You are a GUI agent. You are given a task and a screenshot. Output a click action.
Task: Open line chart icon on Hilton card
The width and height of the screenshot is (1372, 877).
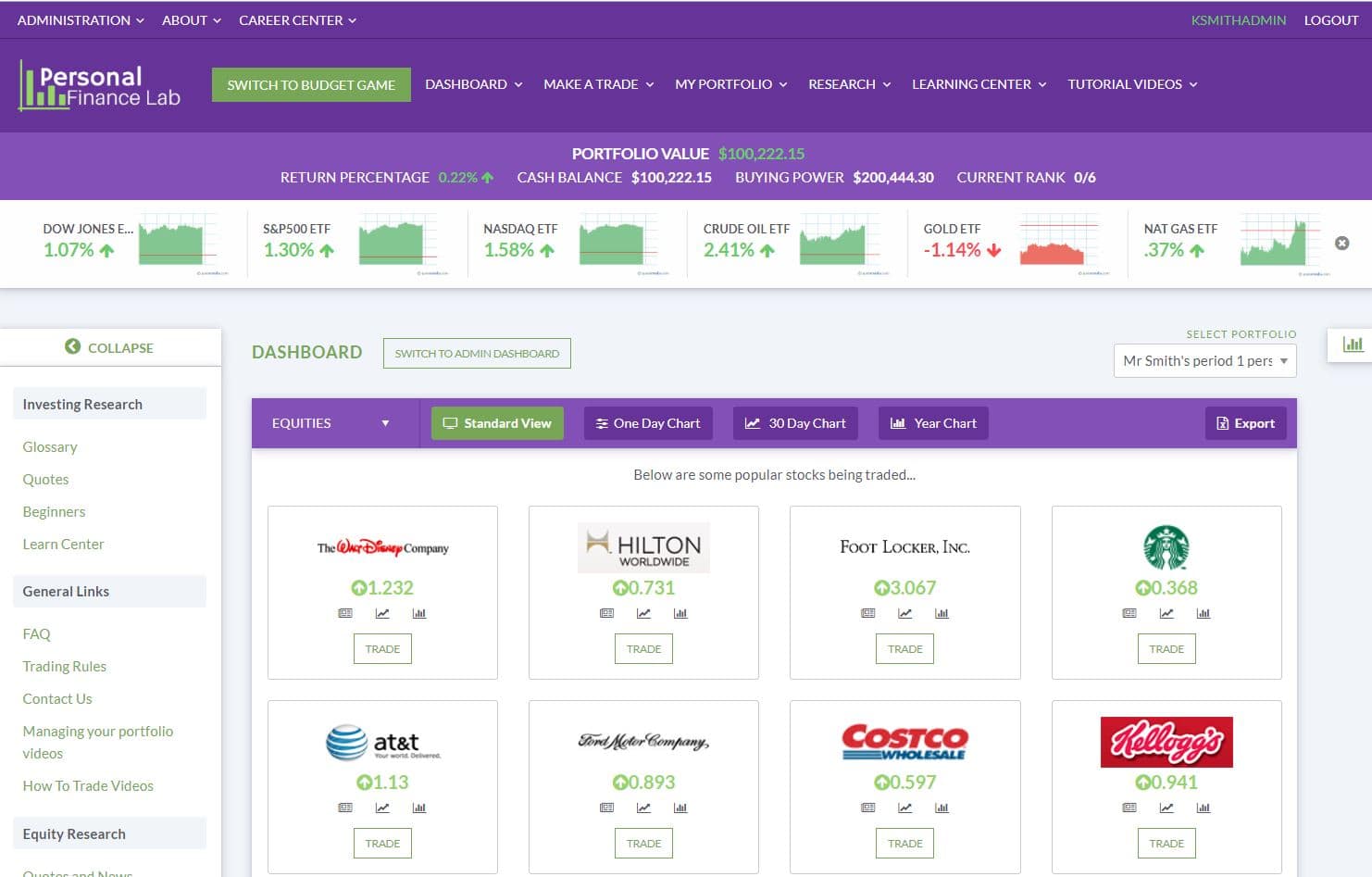point(643,613)
